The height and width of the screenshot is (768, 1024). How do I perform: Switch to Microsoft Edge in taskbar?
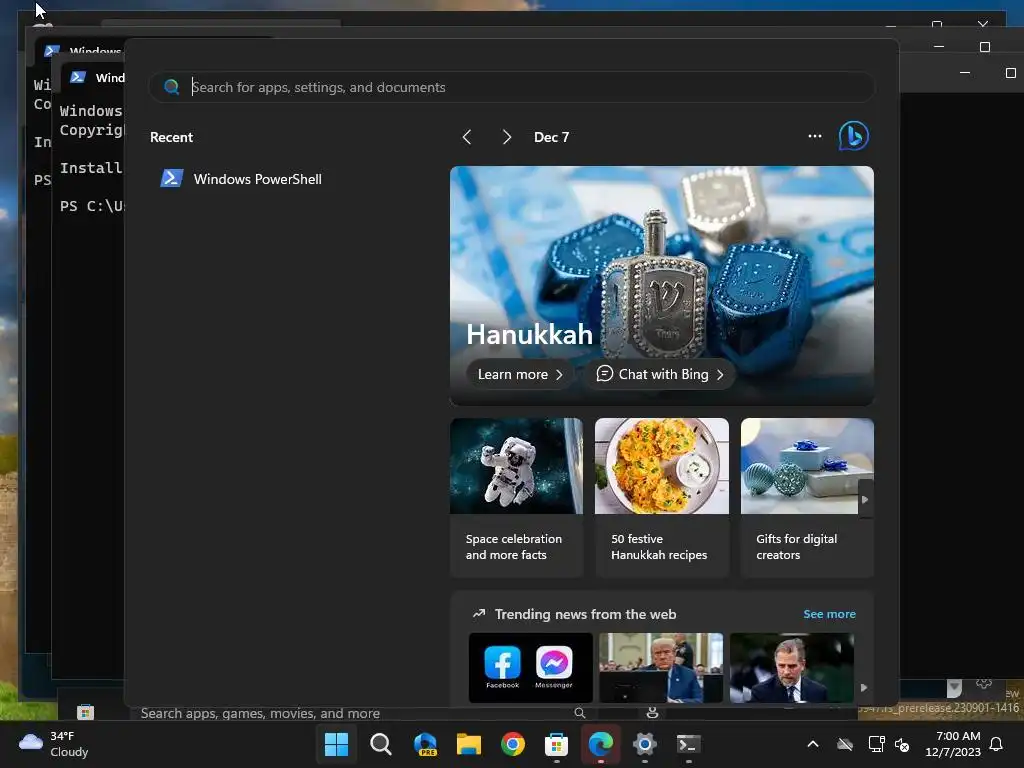pyautogui.click(x=601, y=744)
